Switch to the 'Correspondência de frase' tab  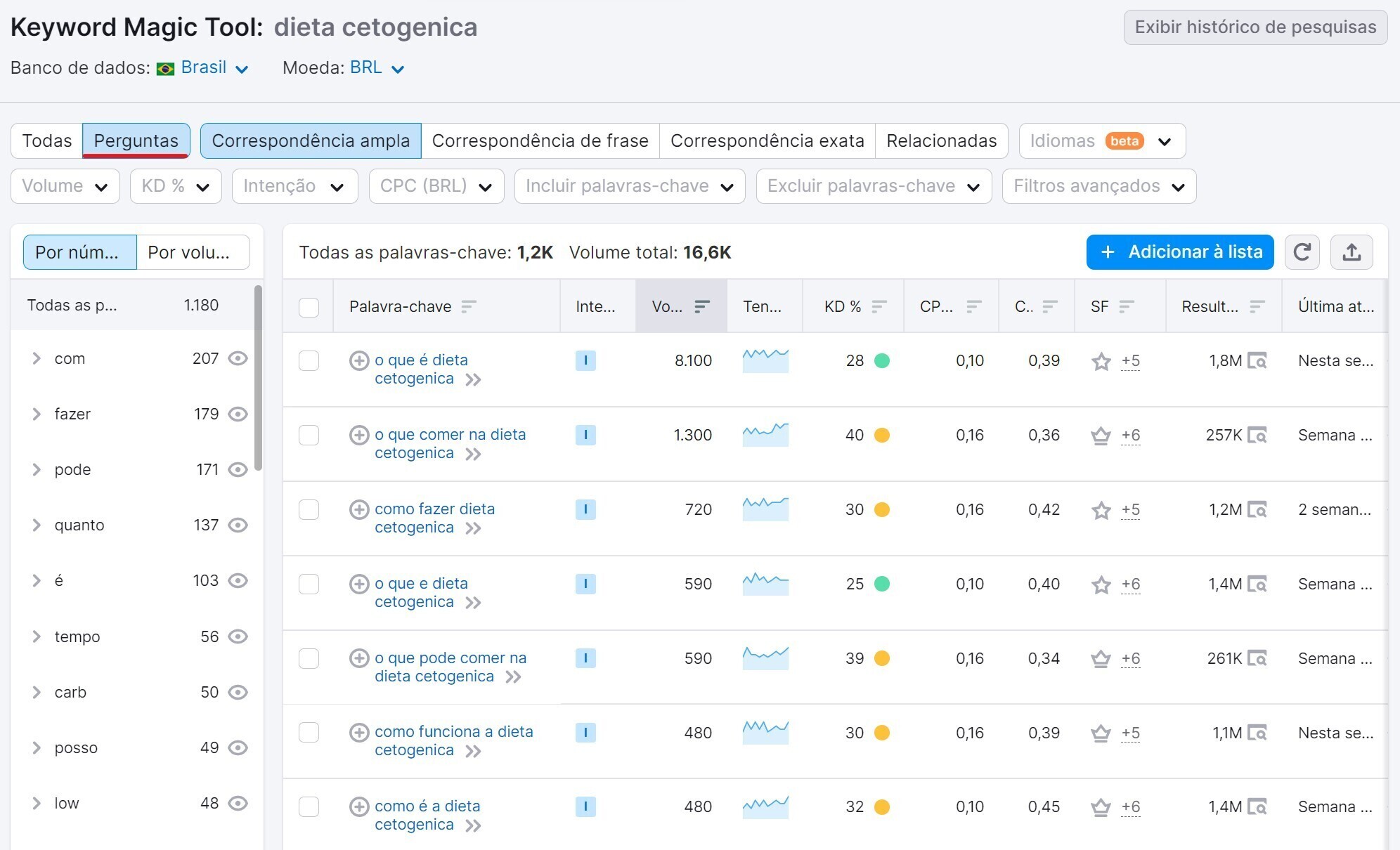540,140
